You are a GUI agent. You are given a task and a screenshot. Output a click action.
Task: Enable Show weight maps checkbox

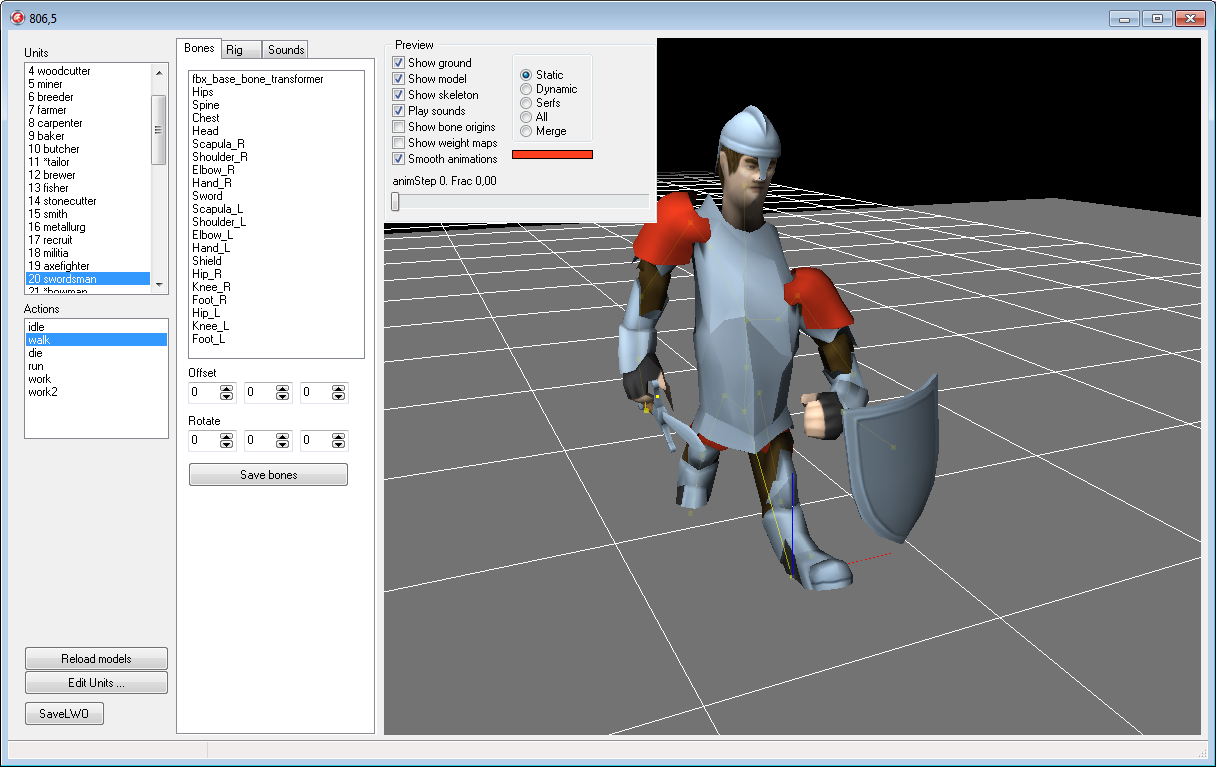coord(399,143)
